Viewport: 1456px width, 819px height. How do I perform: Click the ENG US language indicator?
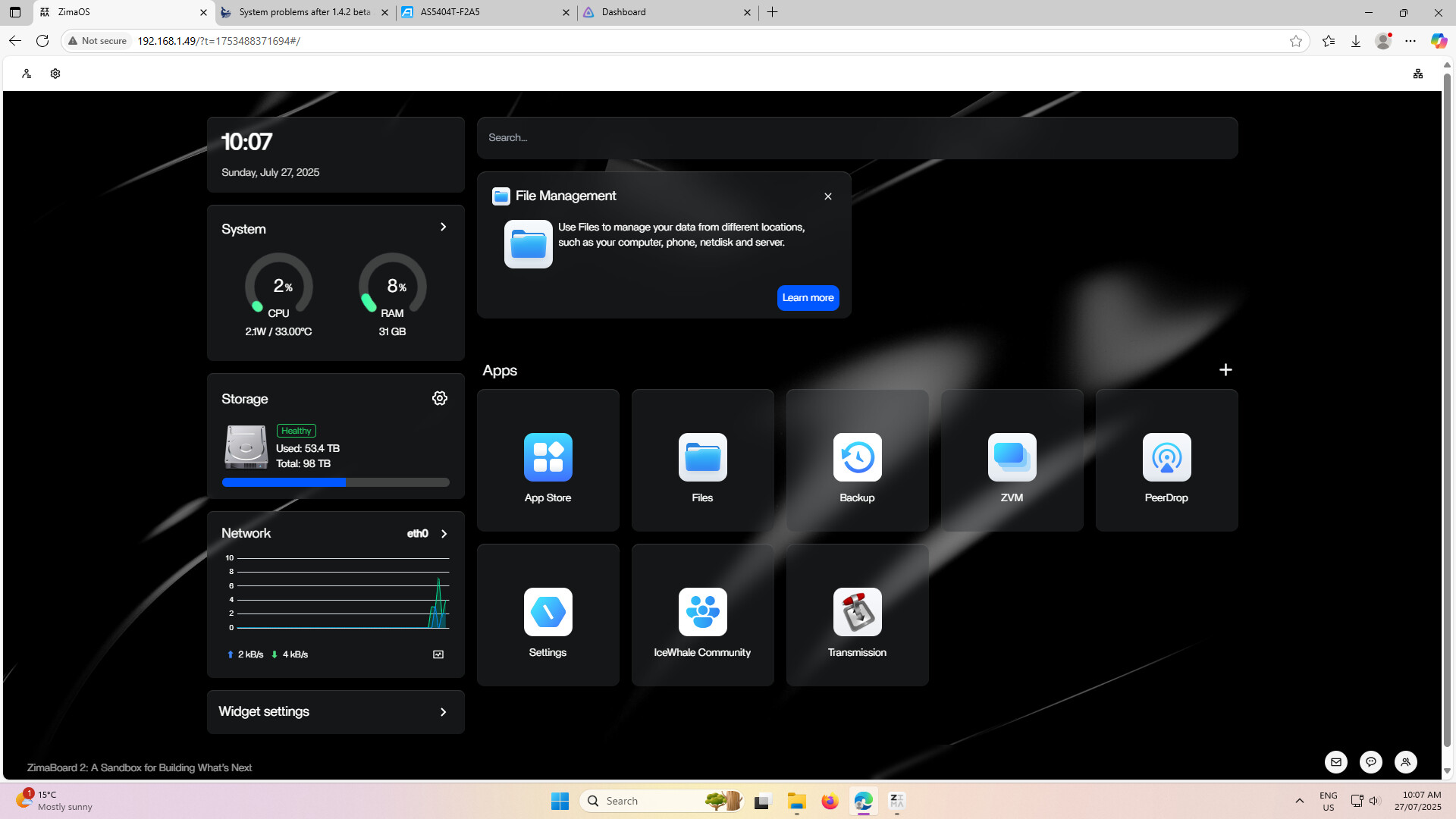tap(1329, 801)
